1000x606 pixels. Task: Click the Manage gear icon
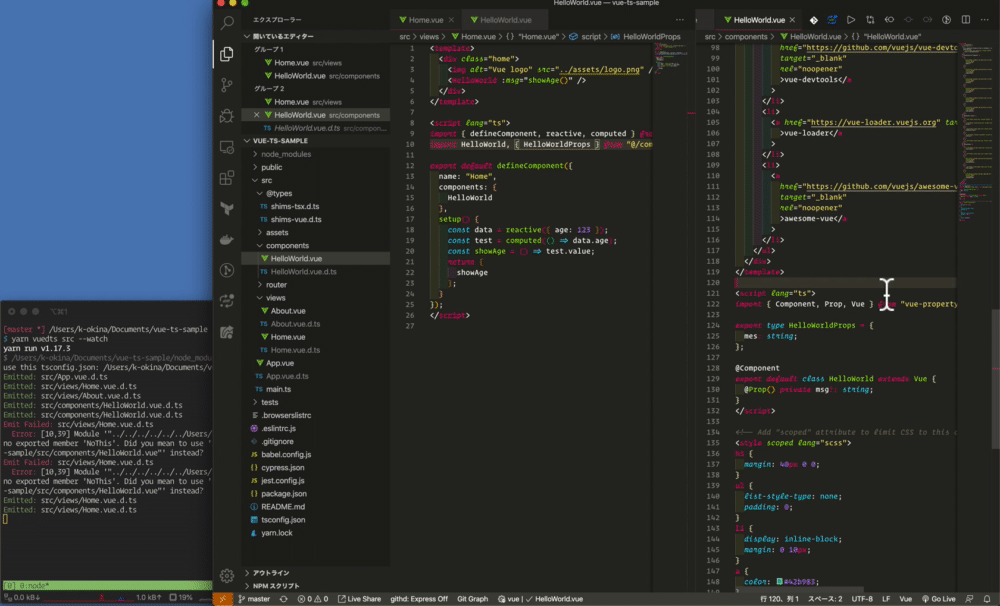point(227,576)
